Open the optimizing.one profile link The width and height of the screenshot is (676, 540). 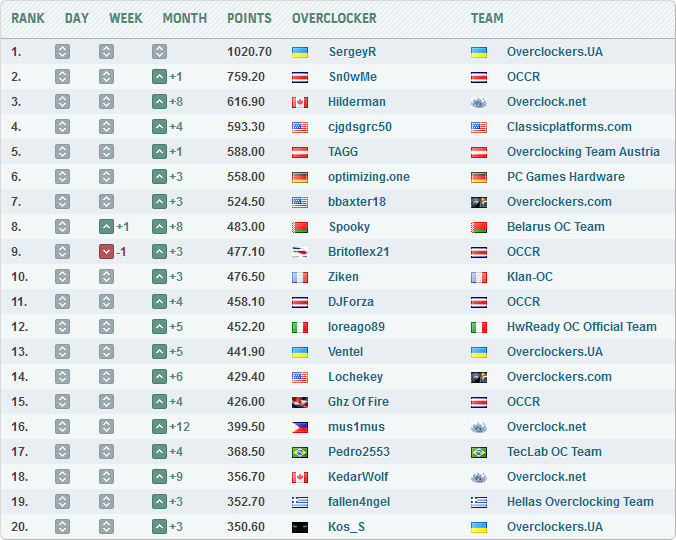369,177
